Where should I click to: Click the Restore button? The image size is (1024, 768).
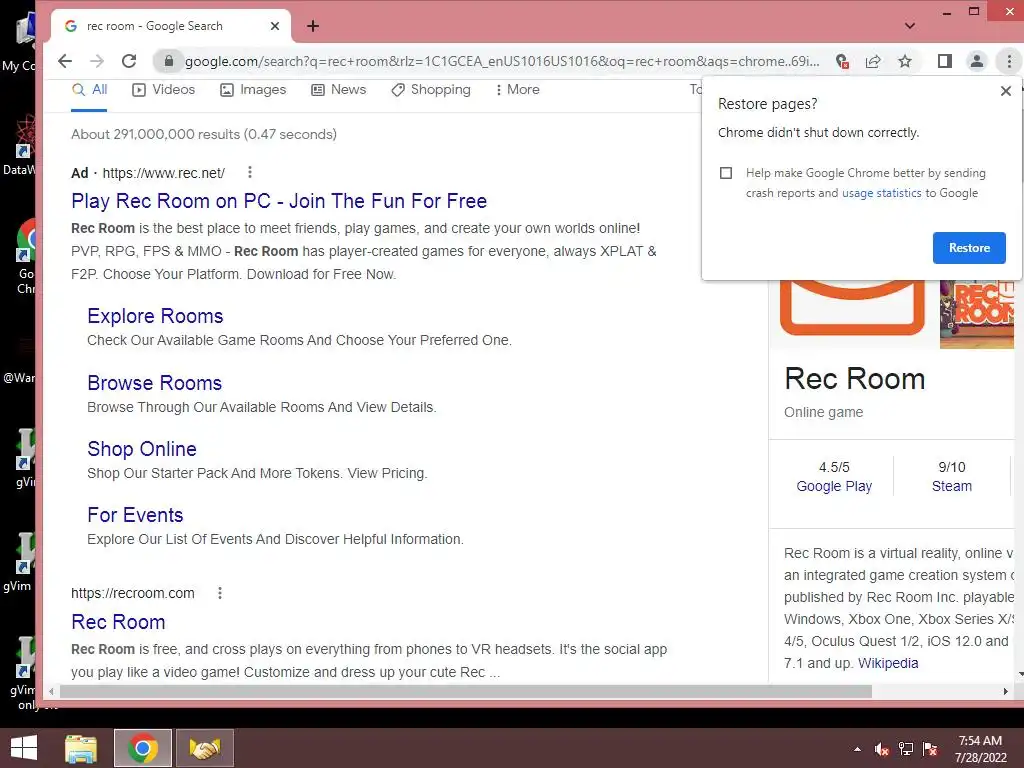[x=969, y=248]
